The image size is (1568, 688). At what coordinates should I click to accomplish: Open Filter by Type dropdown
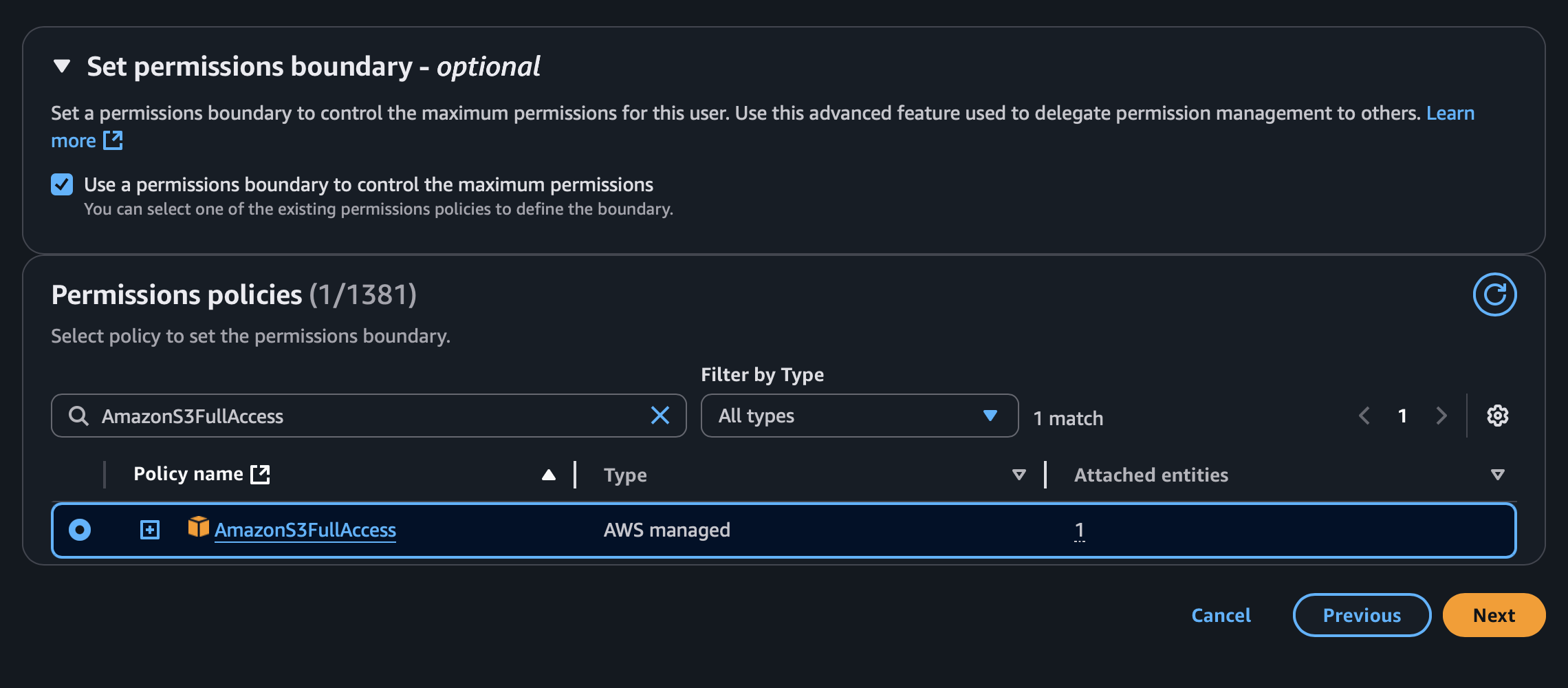(x=859, y=416)
